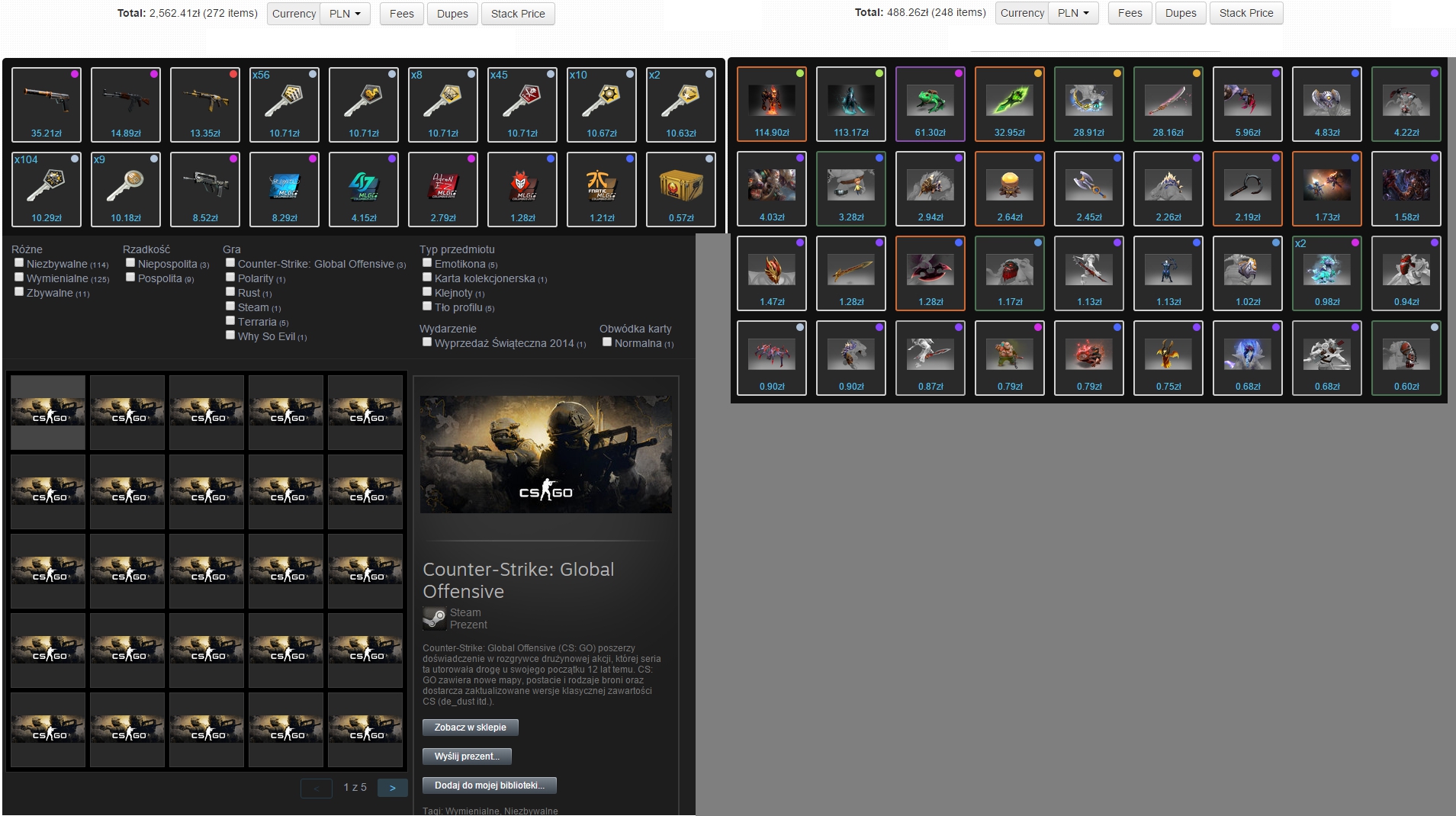This screenshot has height=816, width=1456.
Task: Click the weapon case item priced 0.57zł
Action: pos(681,188)
